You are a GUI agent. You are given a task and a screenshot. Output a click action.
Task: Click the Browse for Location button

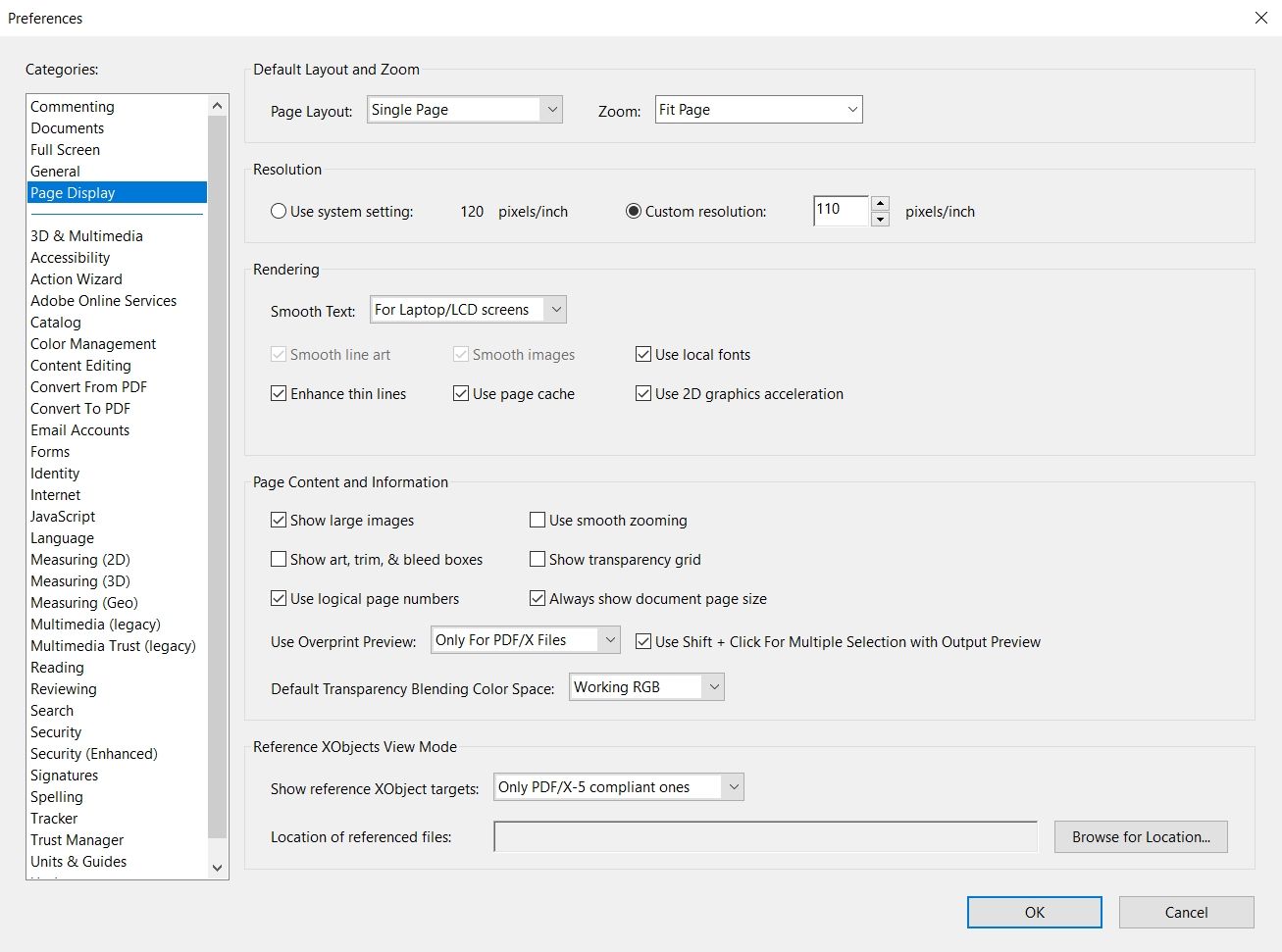pos(1141,836)
